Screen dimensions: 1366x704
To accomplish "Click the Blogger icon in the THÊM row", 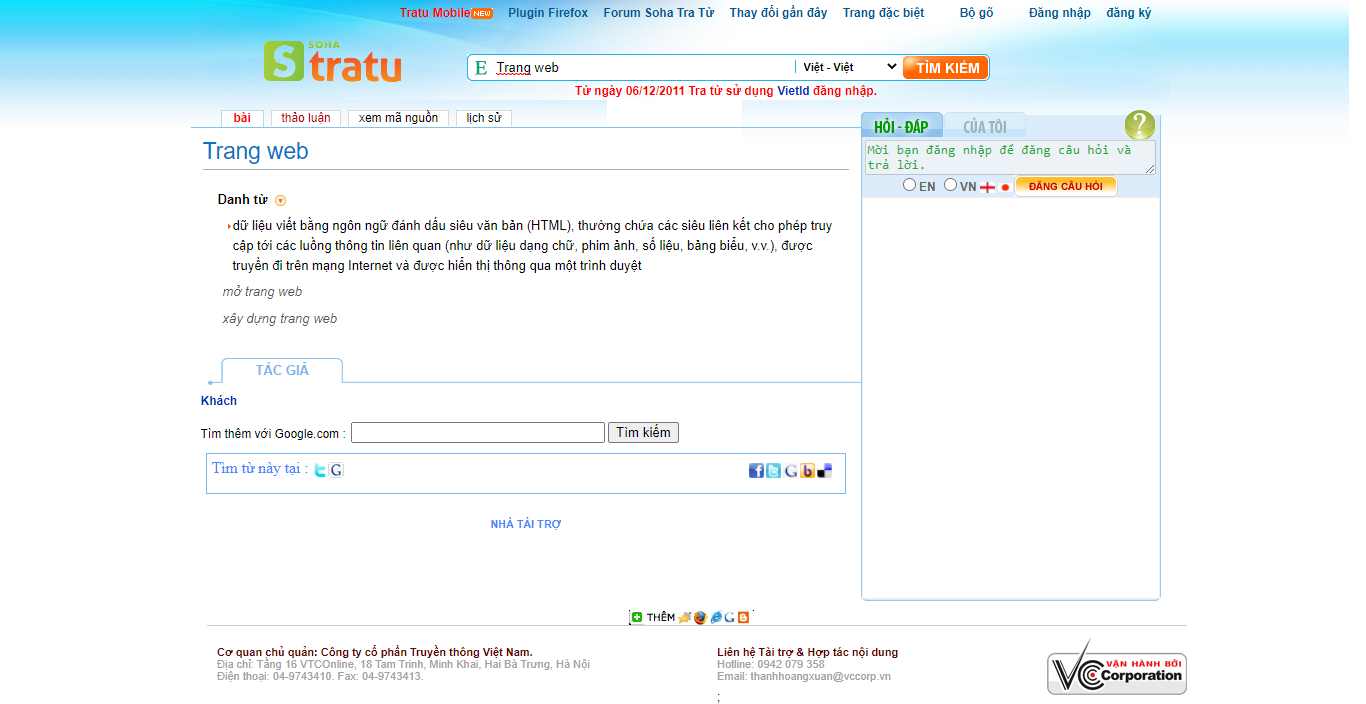I will [x=745, y=616].
